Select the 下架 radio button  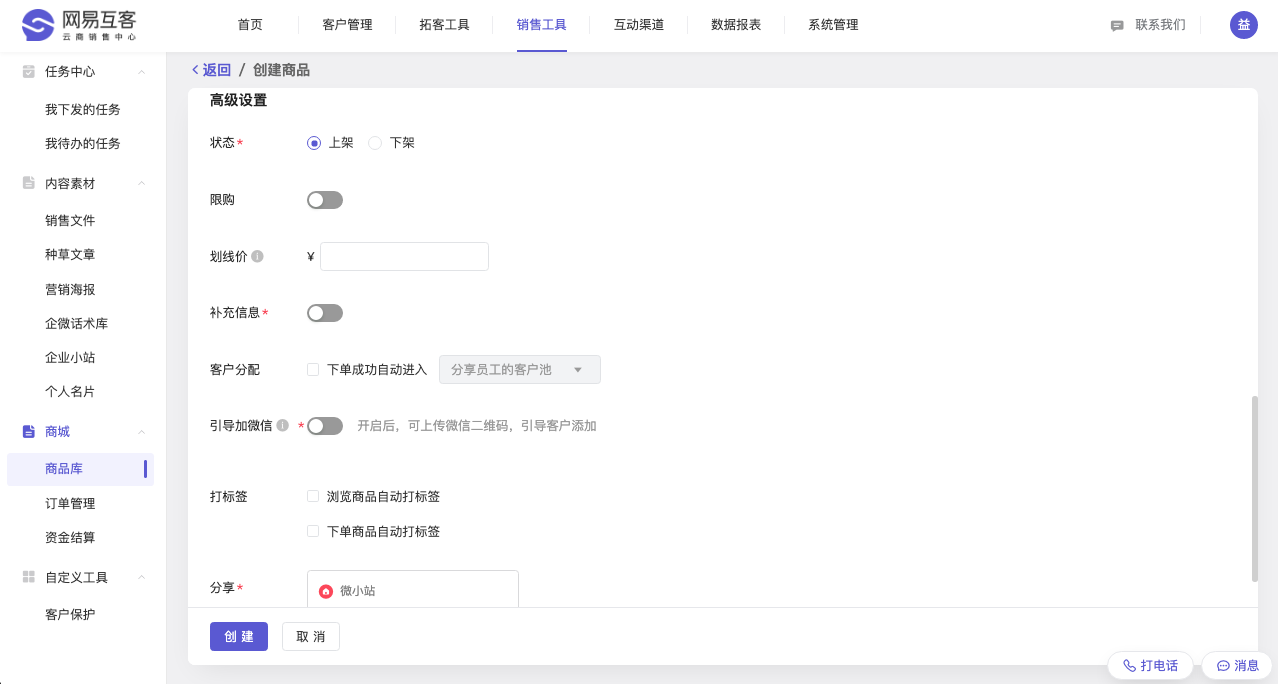pyautogui.click(x=375, y=143)
